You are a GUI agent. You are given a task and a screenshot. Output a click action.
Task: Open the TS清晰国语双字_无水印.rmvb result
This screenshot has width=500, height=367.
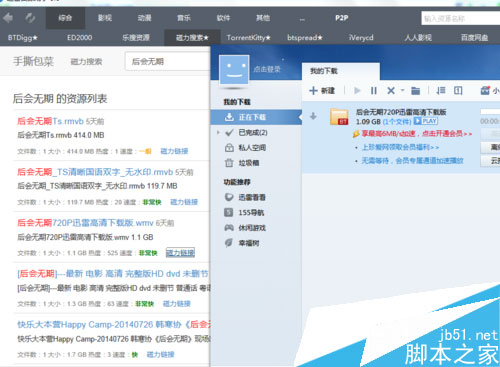95,172
